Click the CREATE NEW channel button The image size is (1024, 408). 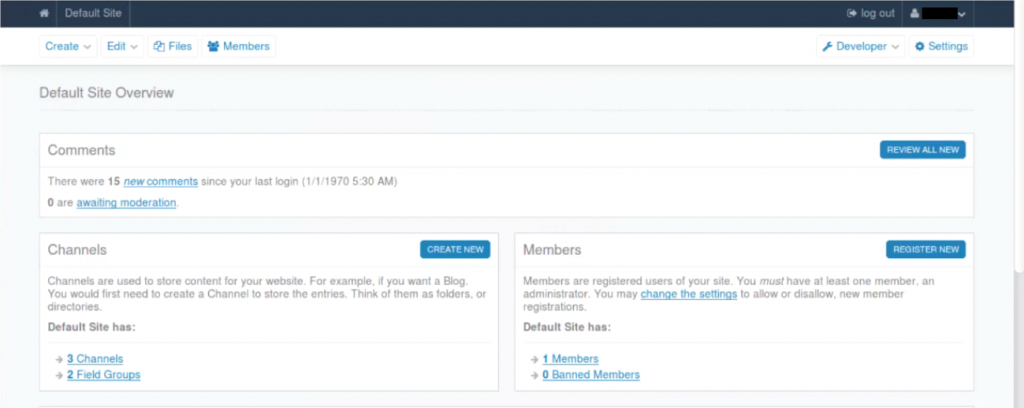coord(455,249)
